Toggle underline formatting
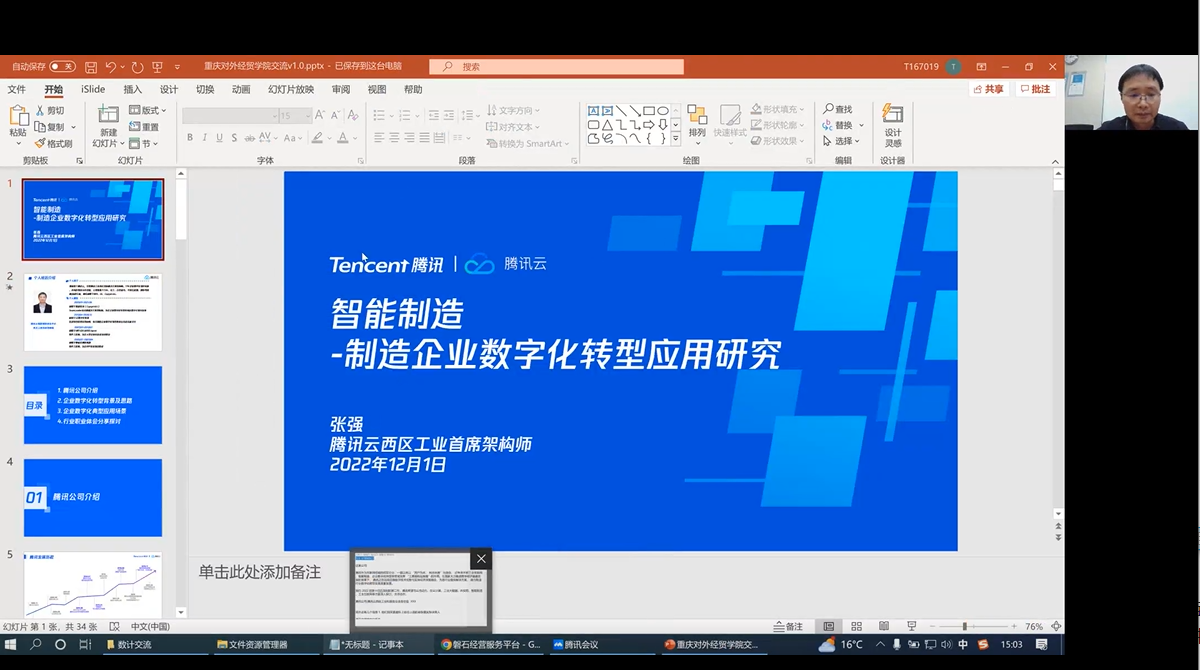1200x670 pixels. click(219, 138)
